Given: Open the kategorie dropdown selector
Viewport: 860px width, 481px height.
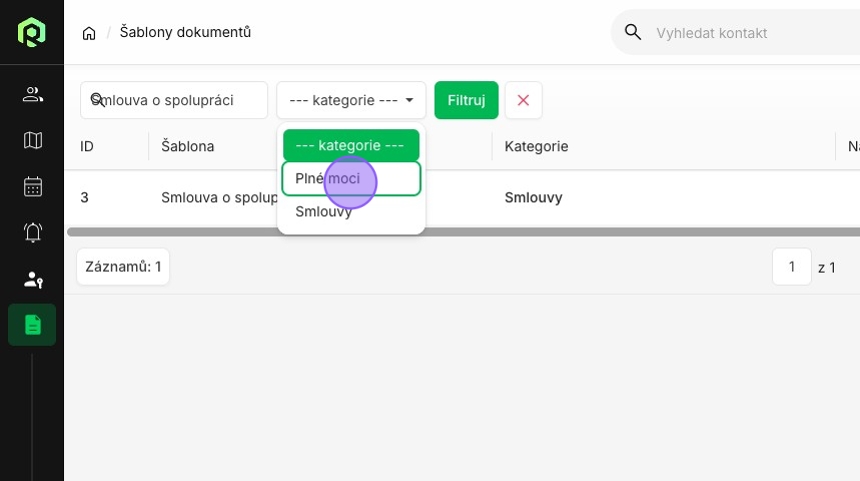Looking at the screenshot, I should [351, 100].
